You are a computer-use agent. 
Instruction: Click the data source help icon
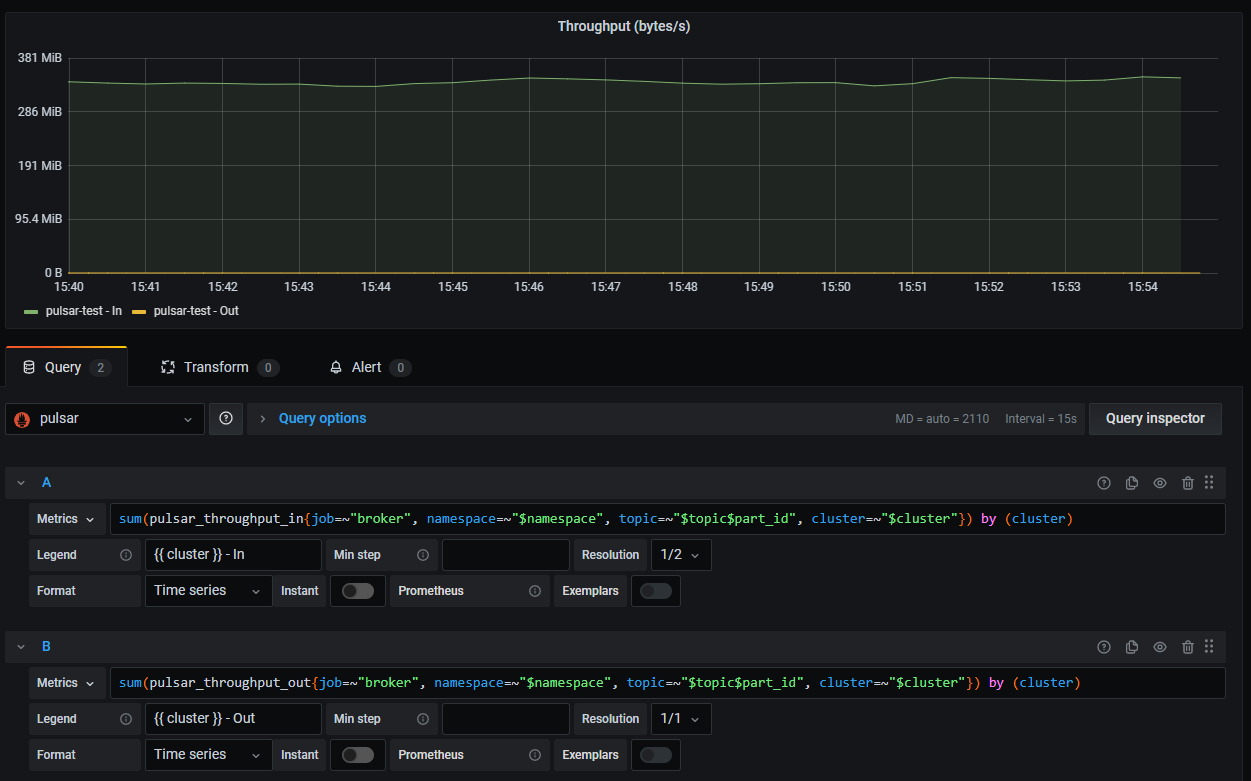click(226, 419)
